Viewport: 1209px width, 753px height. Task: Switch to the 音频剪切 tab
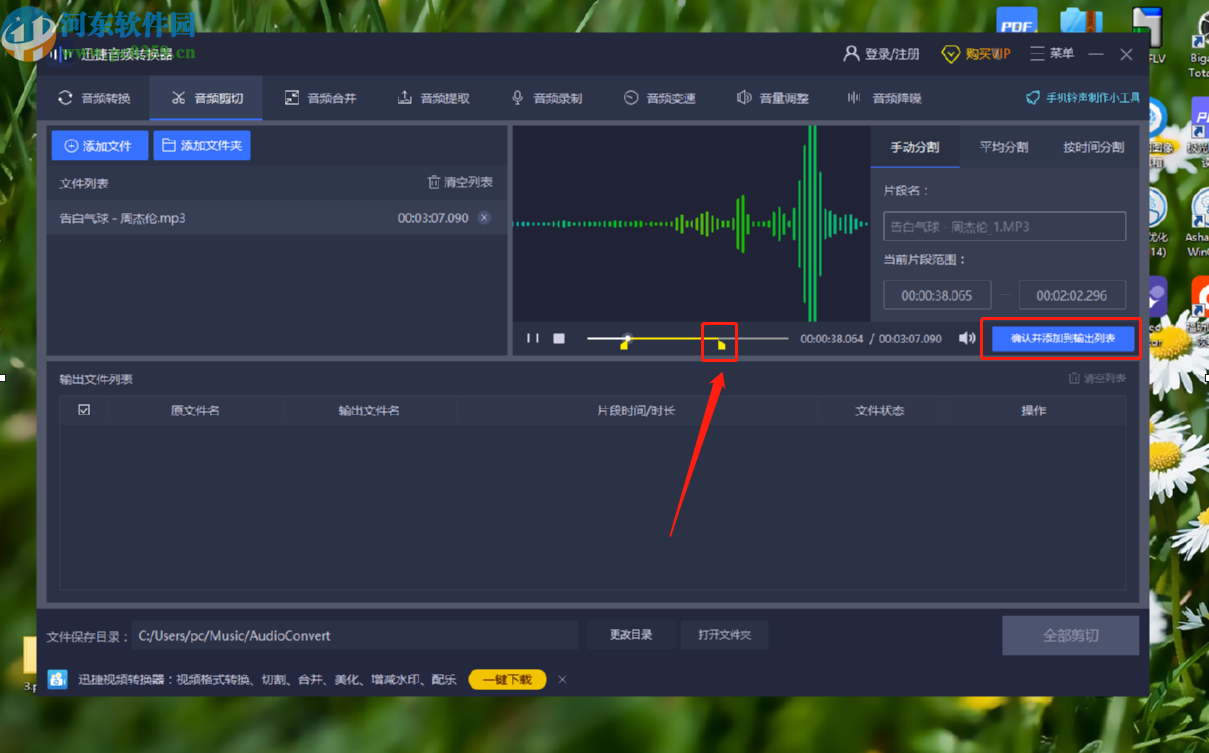pyautogui.click(x=206, y=98)
